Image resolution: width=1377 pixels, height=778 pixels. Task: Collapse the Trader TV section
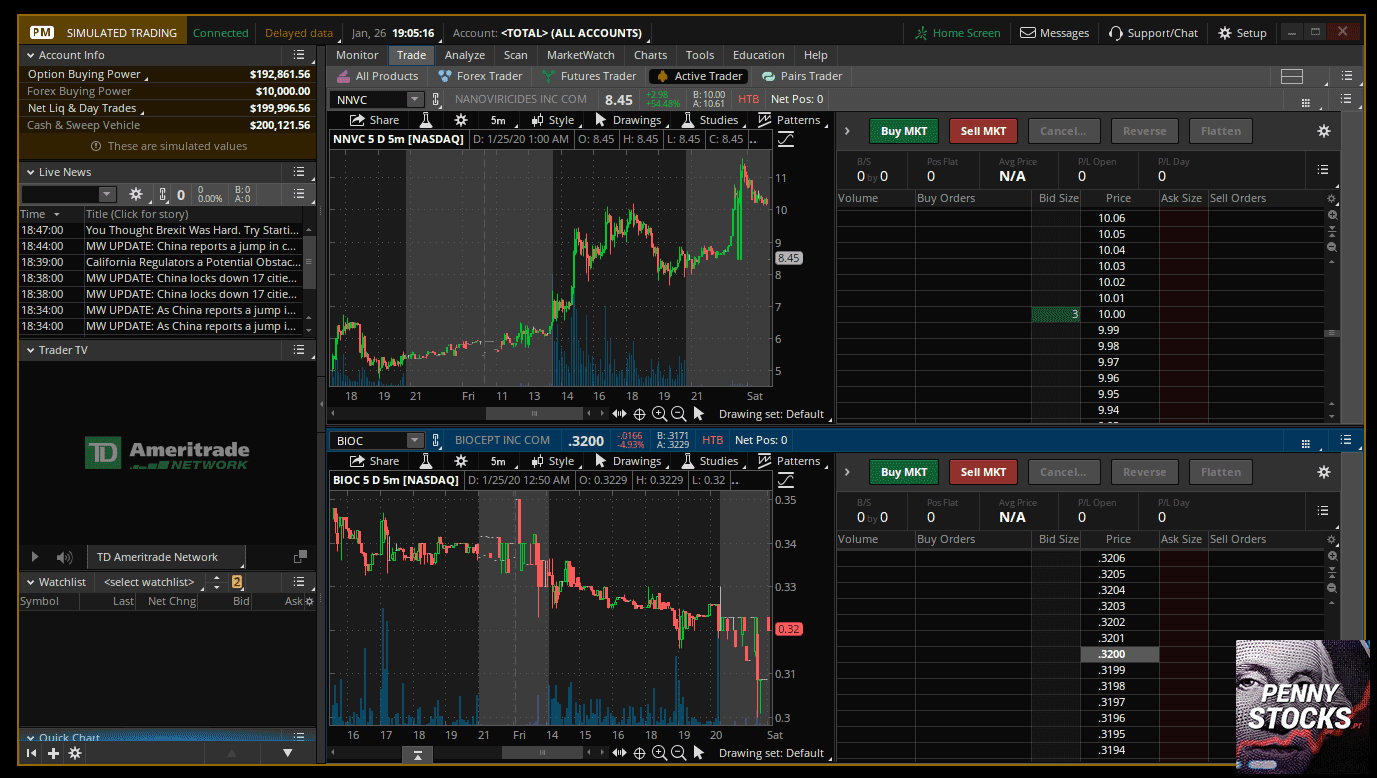[x=29, y=350]
